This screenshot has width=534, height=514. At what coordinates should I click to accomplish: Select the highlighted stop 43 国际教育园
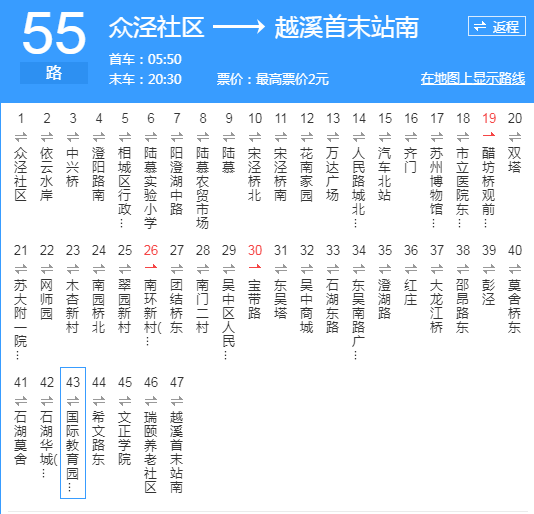click(73, 433)
